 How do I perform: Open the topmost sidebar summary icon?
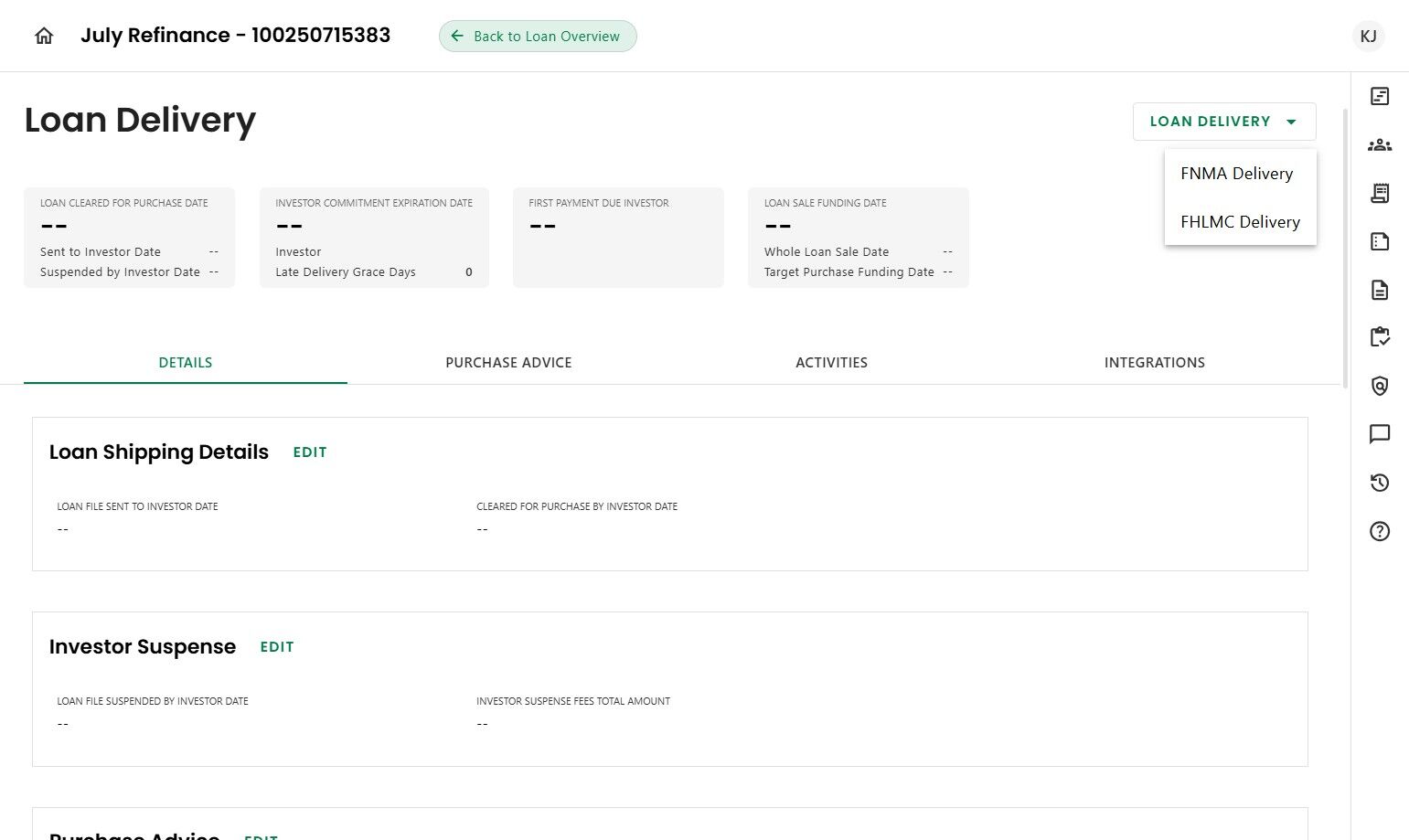coord(1379,96)
